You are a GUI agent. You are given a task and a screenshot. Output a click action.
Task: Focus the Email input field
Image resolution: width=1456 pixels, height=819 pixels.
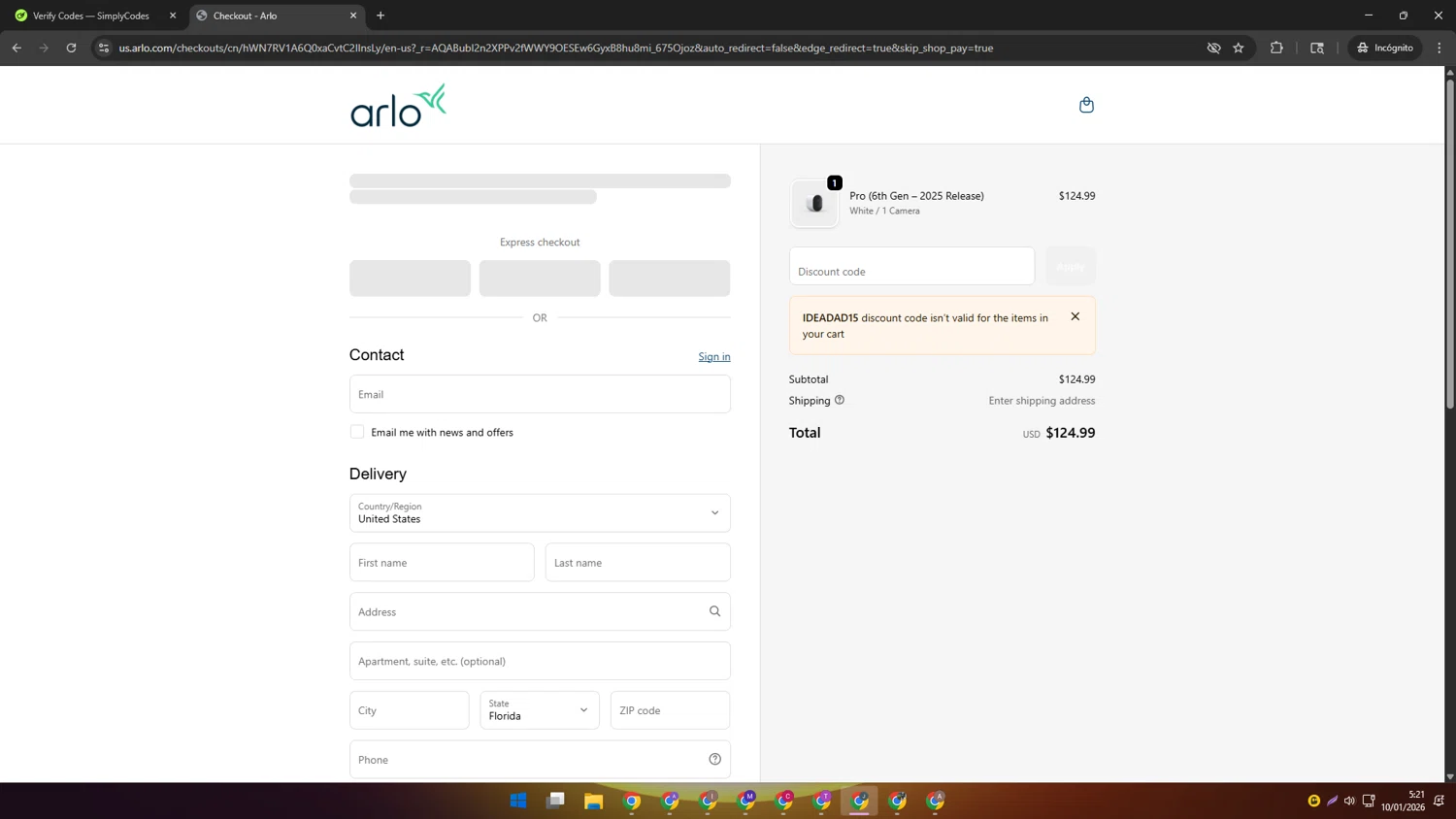(x=540, y=394)
